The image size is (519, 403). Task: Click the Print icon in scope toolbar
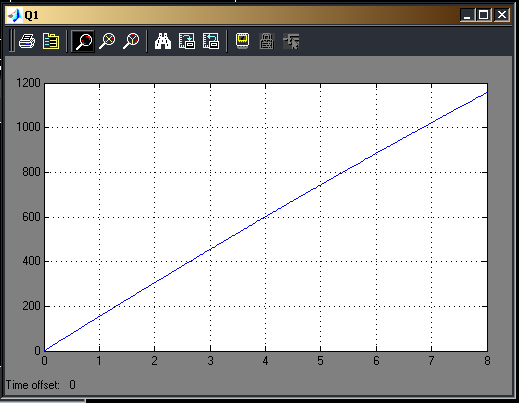coord(27,41)
